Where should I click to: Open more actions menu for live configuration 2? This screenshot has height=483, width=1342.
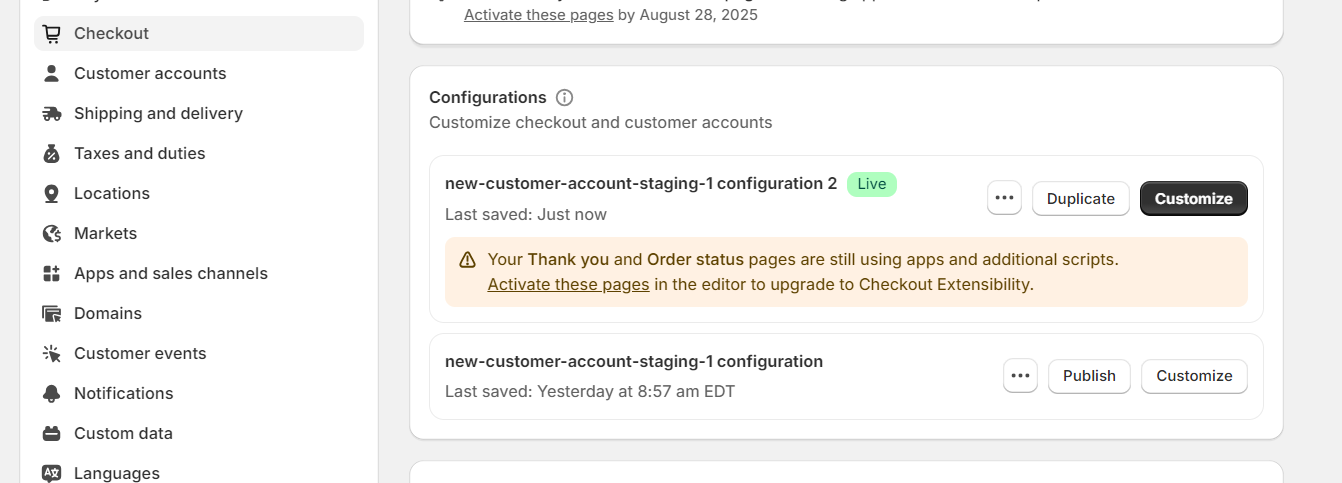tap(1004, 198)
